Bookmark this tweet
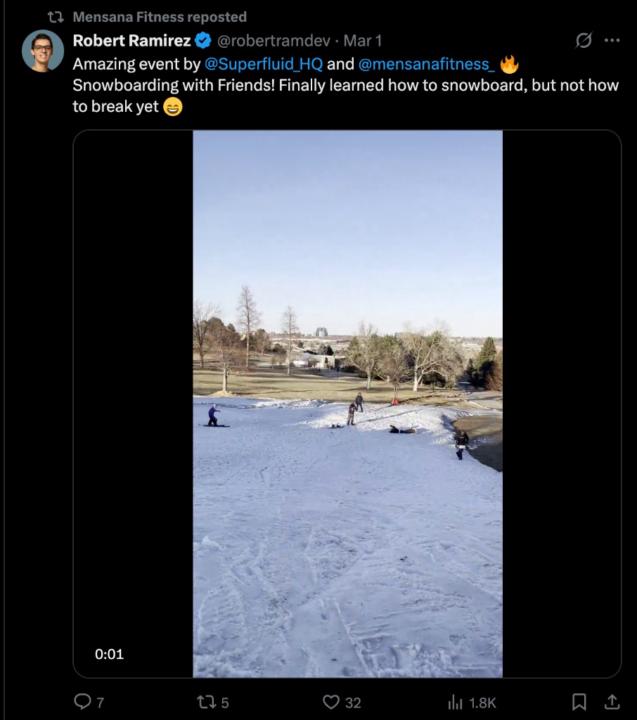Image resolution: width=637 pixels, height=720 pixels. [578, 702]
